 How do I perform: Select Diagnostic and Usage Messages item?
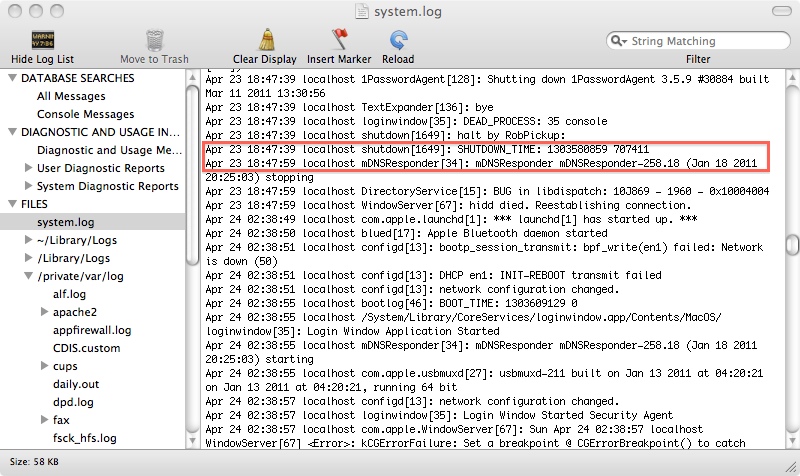coord(109,150)
